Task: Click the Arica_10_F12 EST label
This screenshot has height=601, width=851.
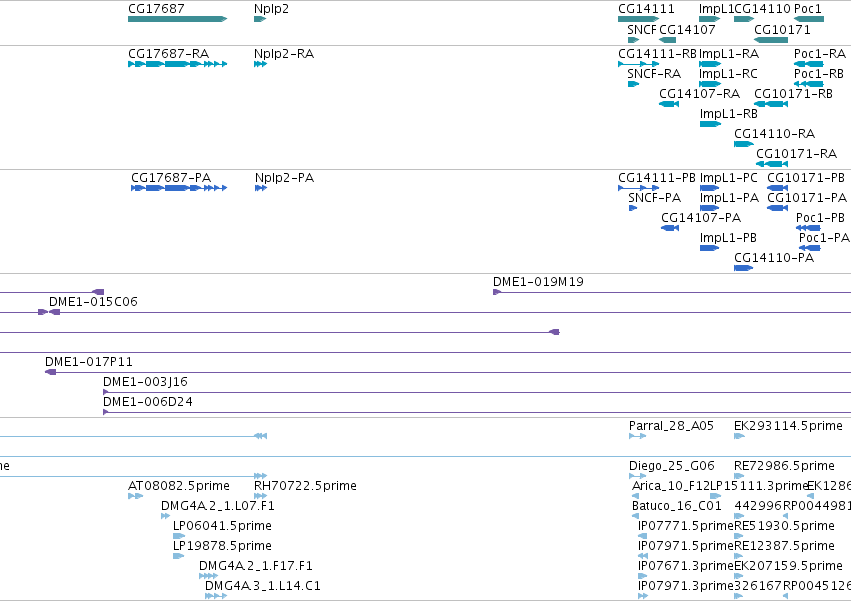Action: tap(671, 486)
